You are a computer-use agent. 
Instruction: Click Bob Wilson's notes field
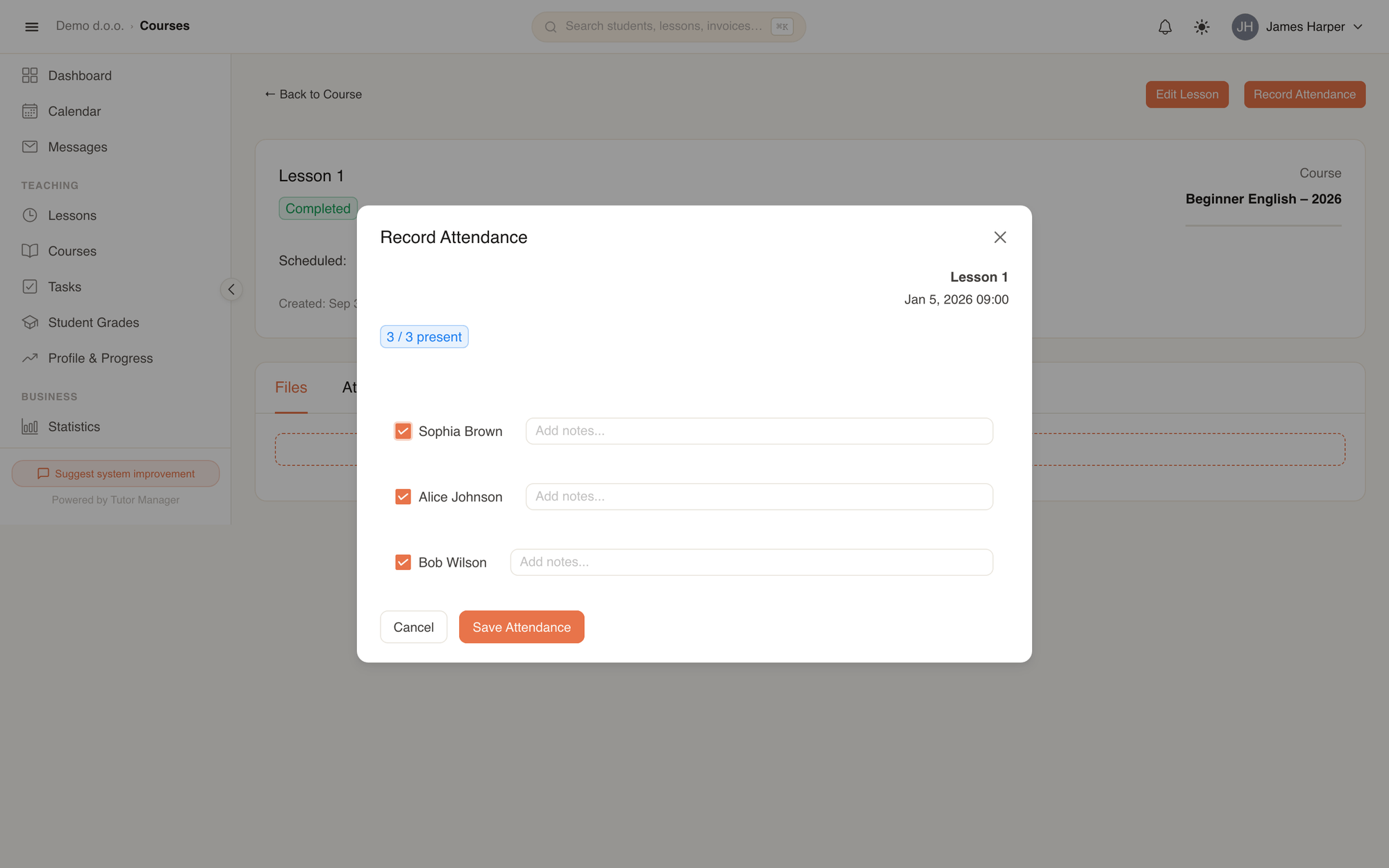(751, 562)
